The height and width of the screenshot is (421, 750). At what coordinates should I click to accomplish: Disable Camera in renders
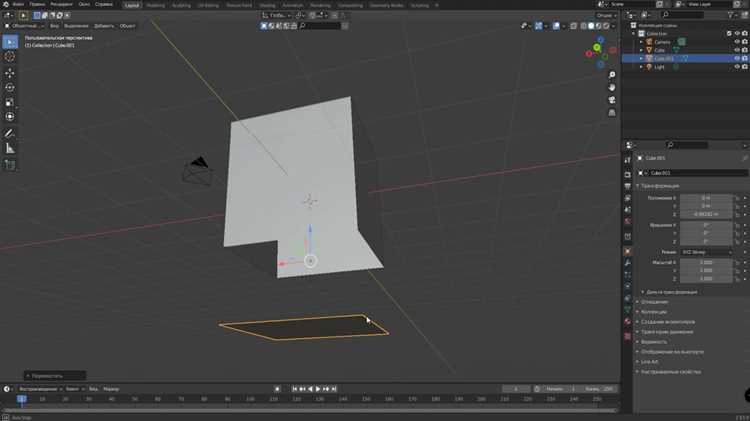click(x=745, y=42)
